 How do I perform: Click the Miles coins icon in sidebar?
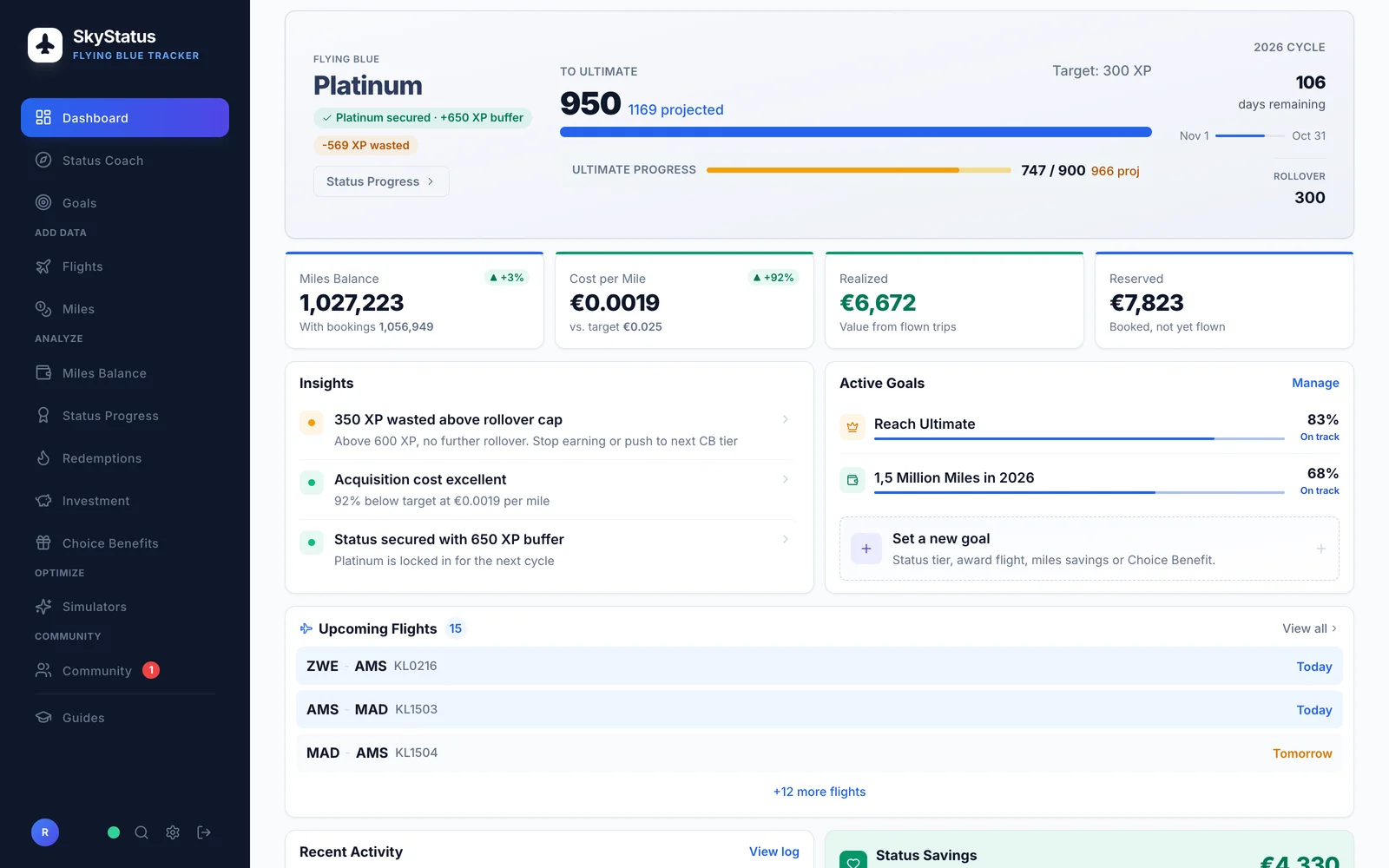point(43,309)
